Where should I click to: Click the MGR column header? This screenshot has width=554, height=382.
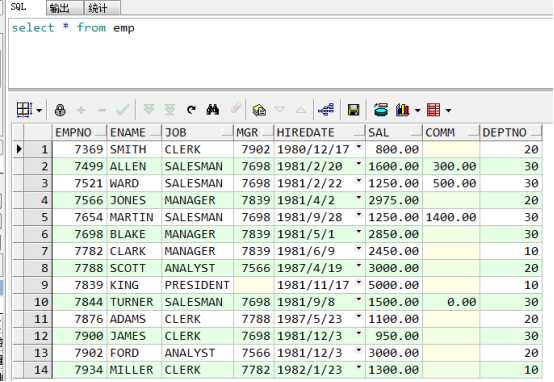click(253, 132)
